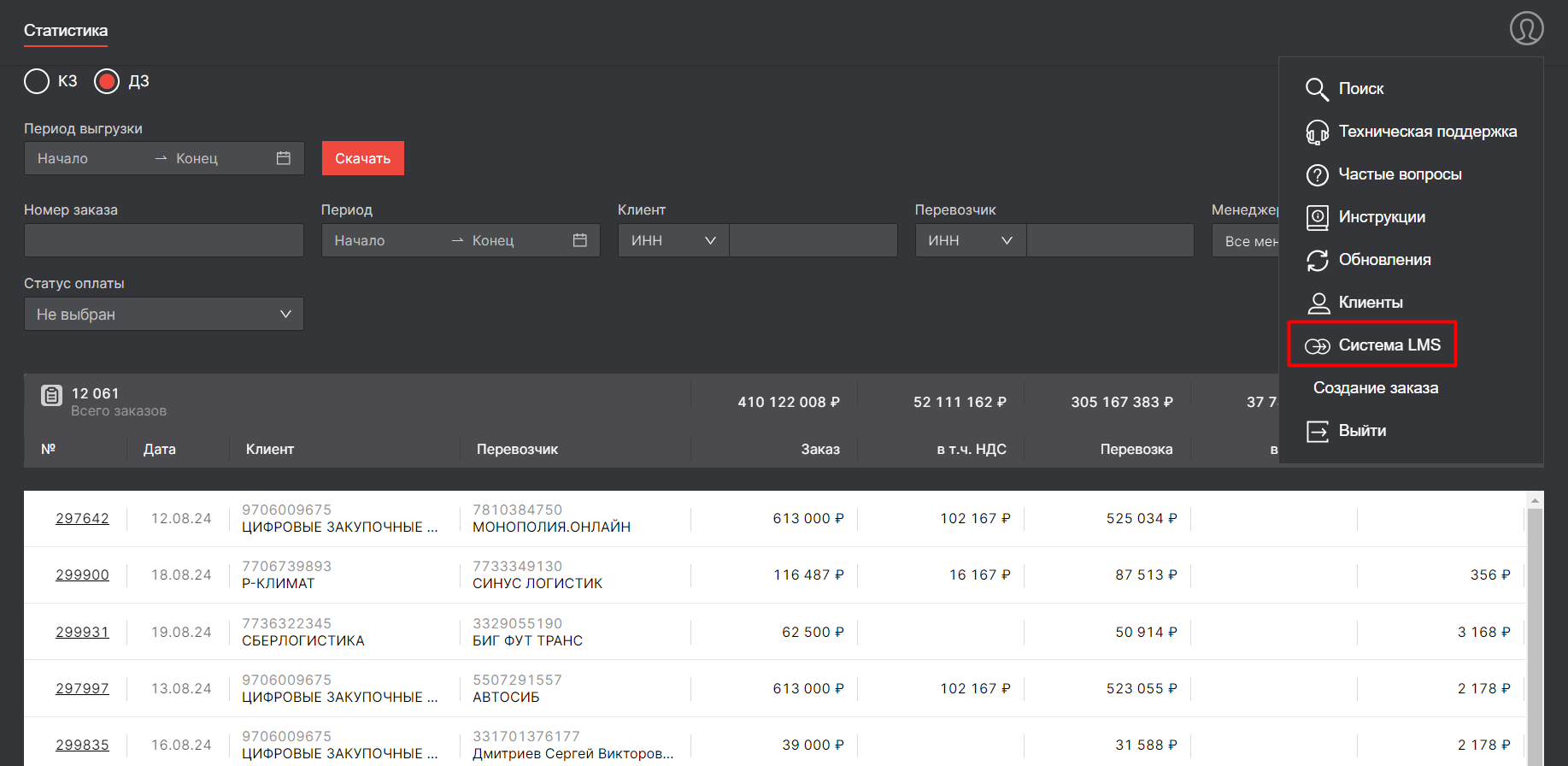Click the Перевозчик ИНН value input field
Image resolution: width=1568 pixels, height=766 pixels.
click(1110, 240)
